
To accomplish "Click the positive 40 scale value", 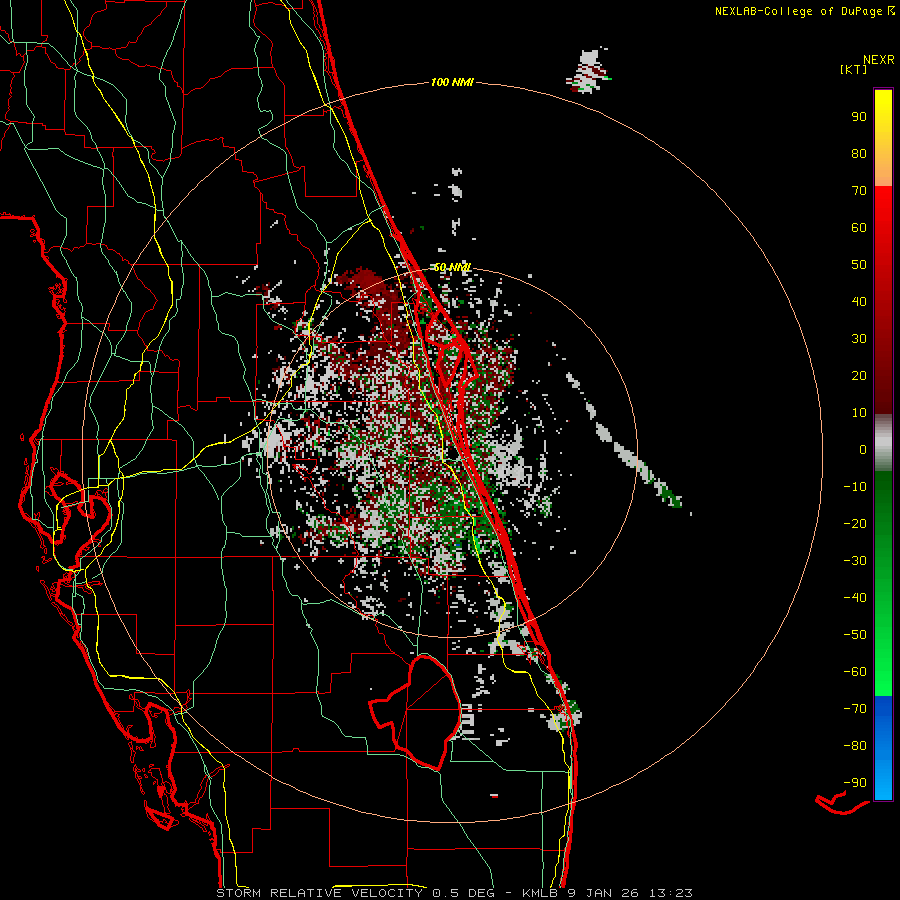I will click(x=859, y=301).
